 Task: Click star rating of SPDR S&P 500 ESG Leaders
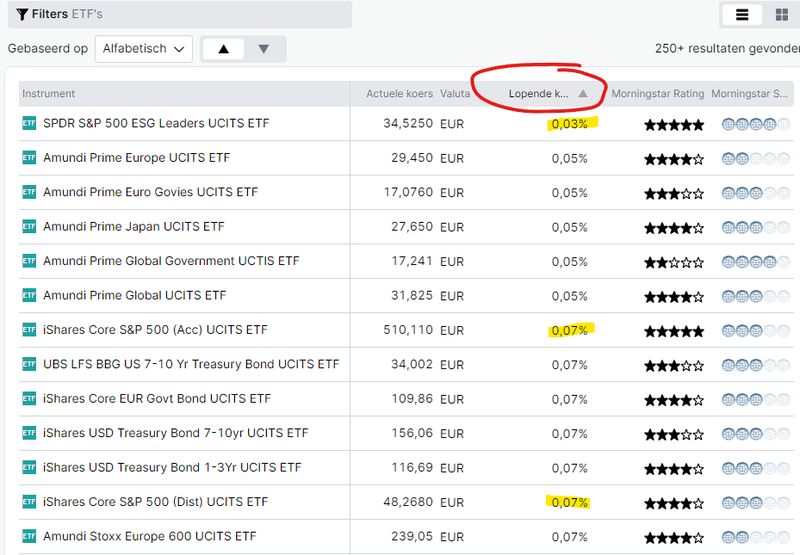pos(674,125)
